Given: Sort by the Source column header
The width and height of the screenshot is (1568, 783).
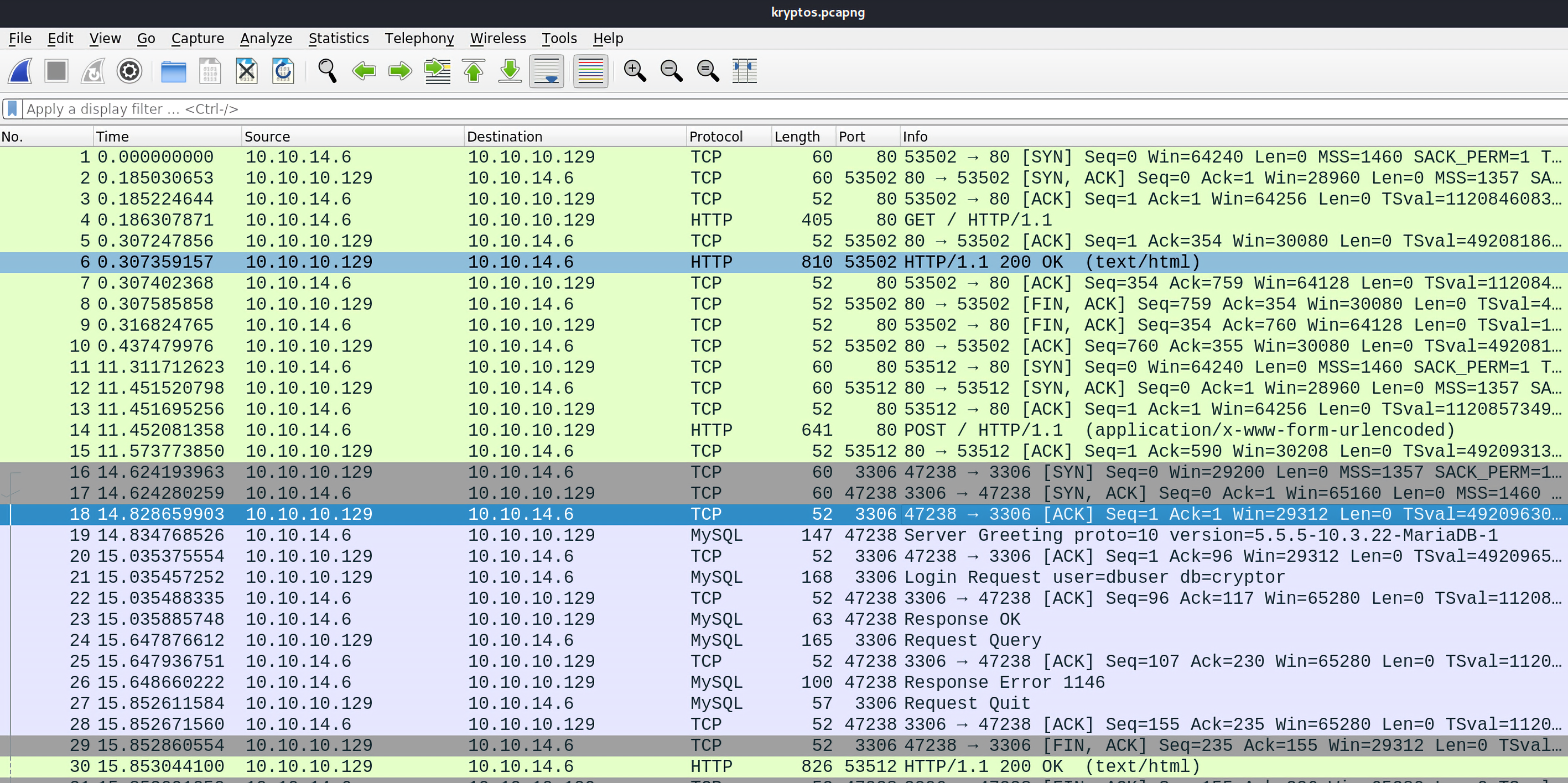Looking at the screenshot, I should point(353,136).
